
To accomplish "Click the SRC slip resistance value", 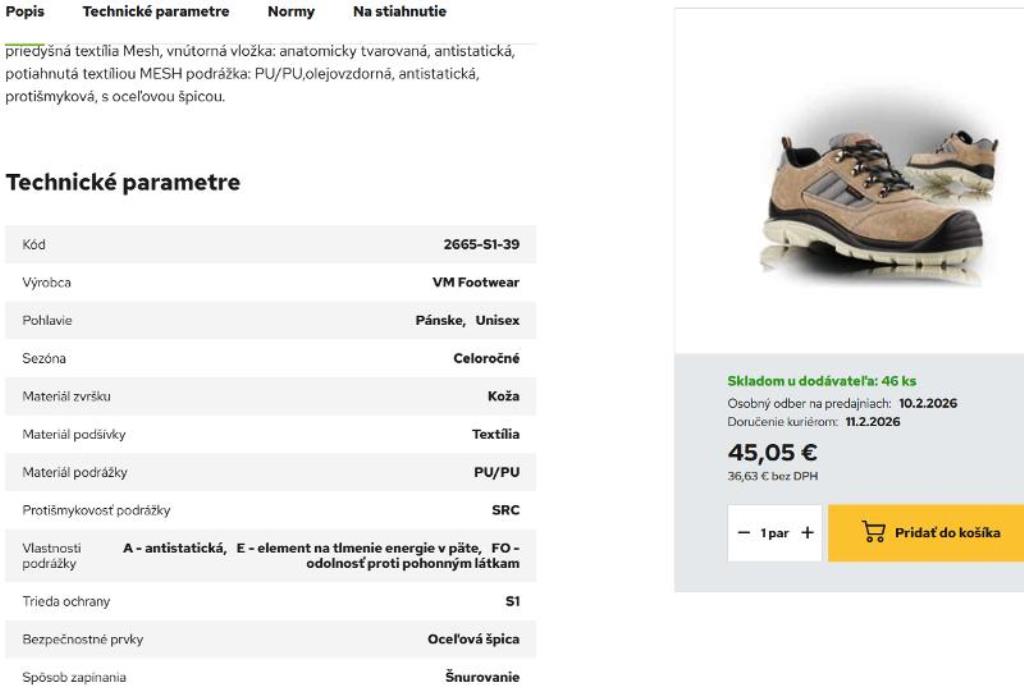I will point(505,511).
